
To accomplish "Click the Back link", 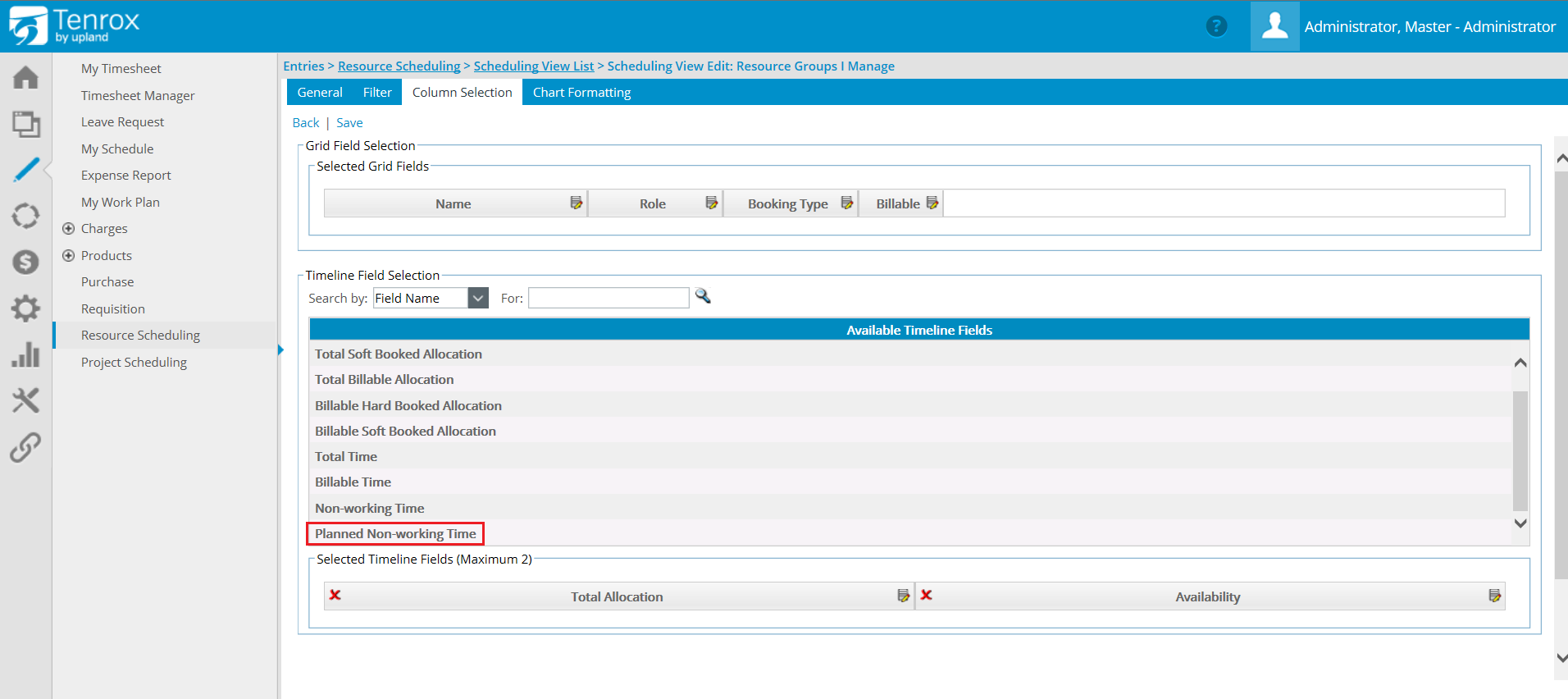I will pos(306,122).
